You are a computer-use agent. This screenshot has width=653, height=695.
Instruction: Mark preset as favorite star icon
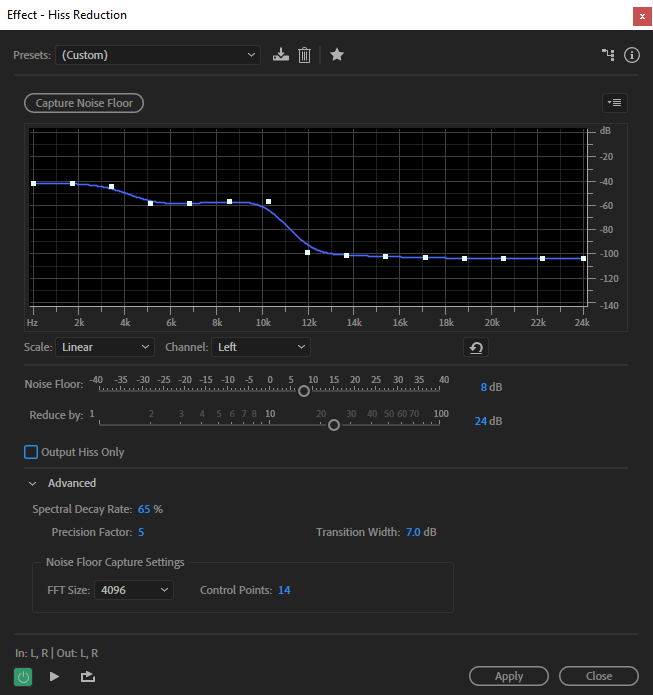pyautogui.click(x=337, y=55)
